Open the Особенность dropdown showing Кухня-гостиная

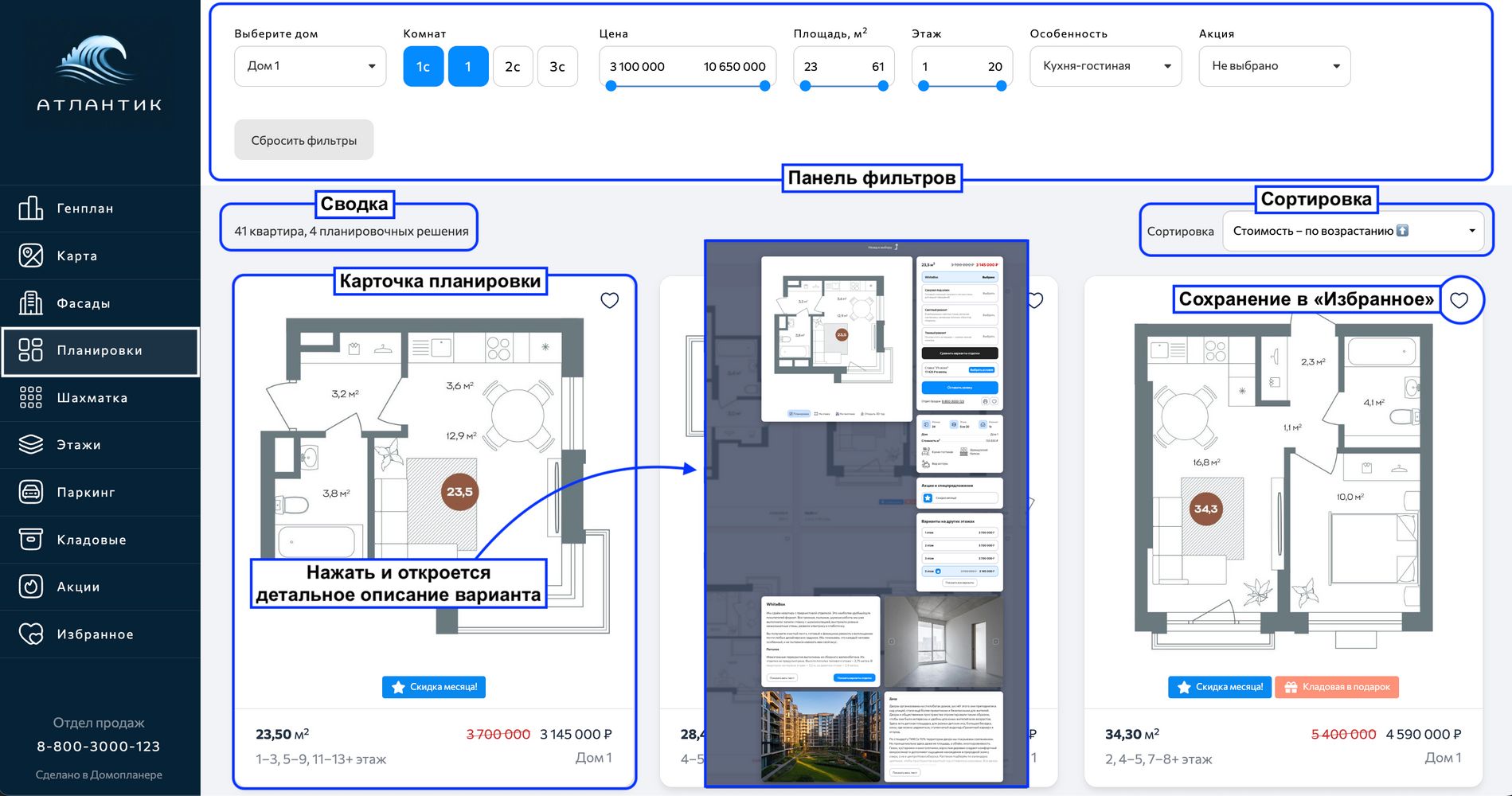click(x=1106, y=66)
